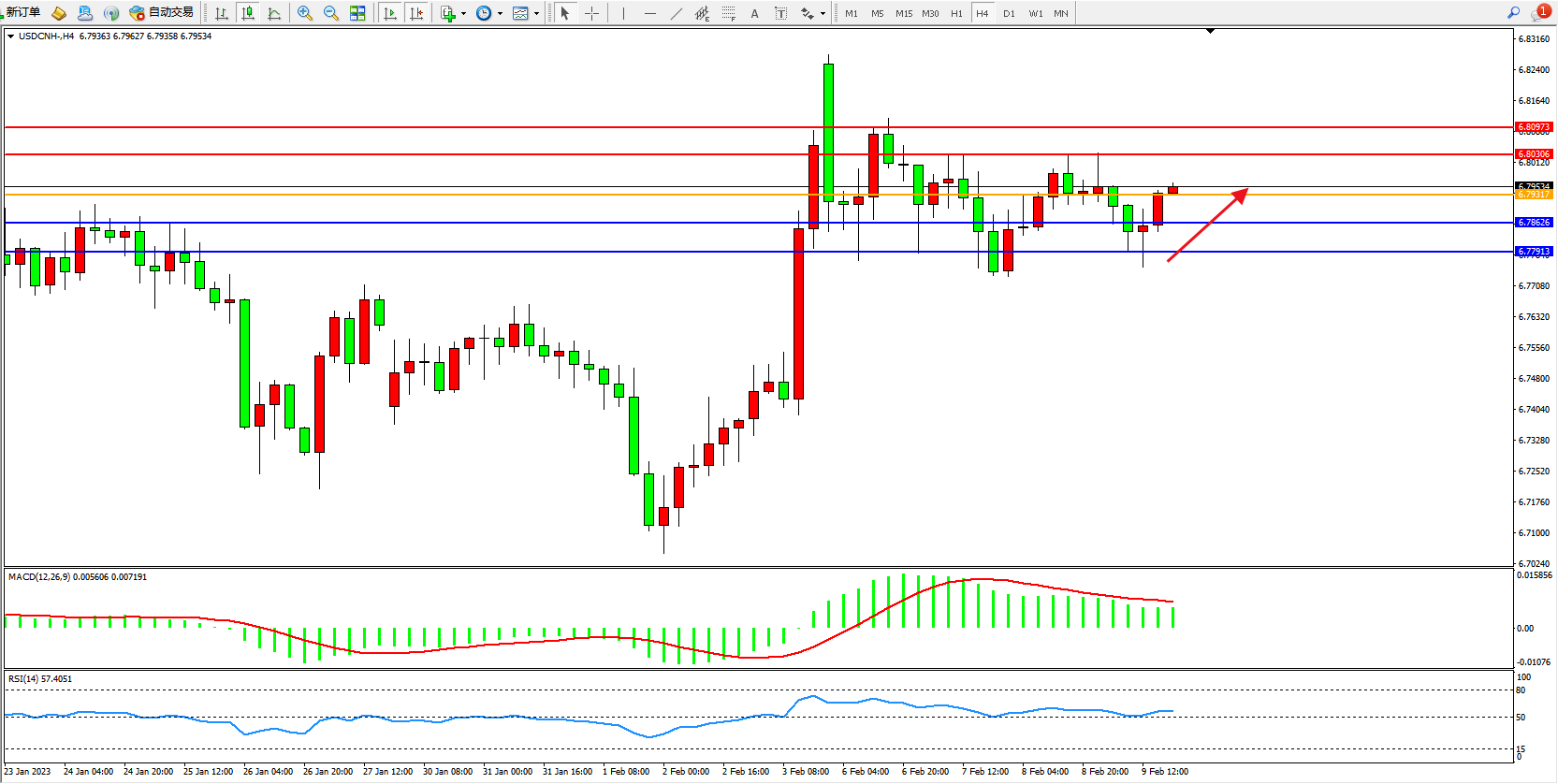Toggle the auto trading button (自动交易)

click(162, 12)
